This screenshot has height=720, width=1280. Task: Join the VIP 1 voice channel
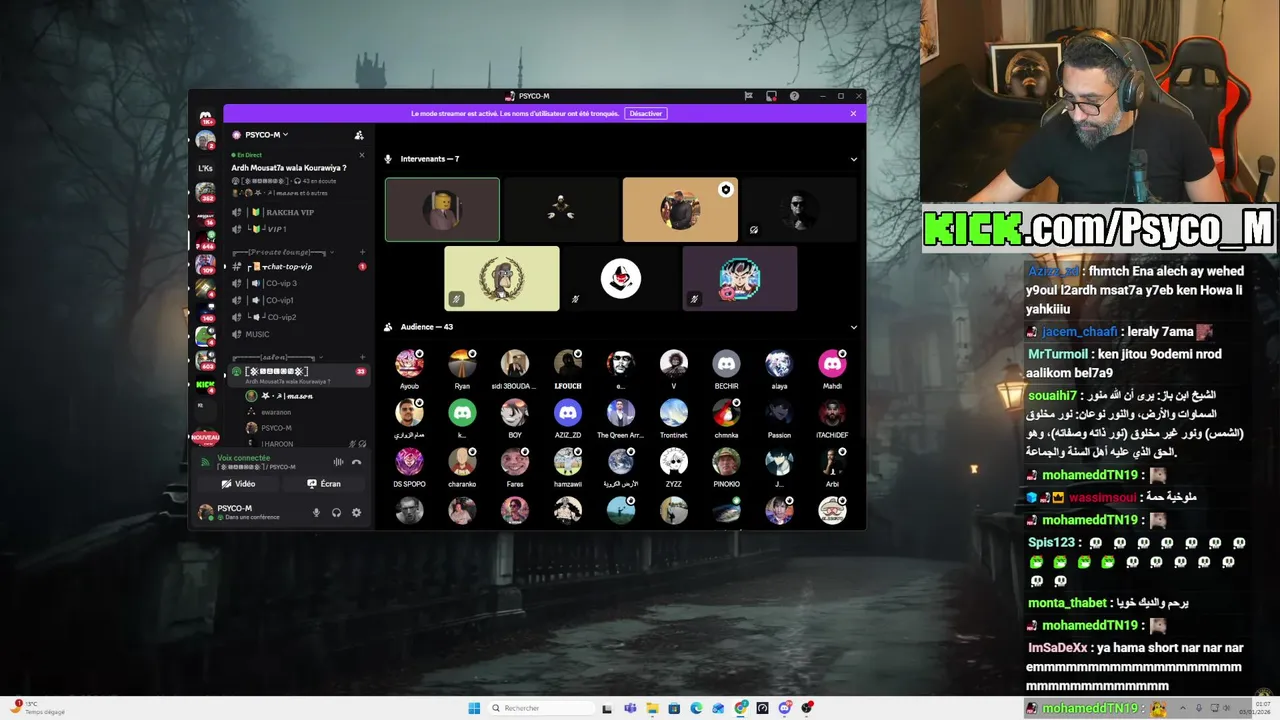pos(298,229)
